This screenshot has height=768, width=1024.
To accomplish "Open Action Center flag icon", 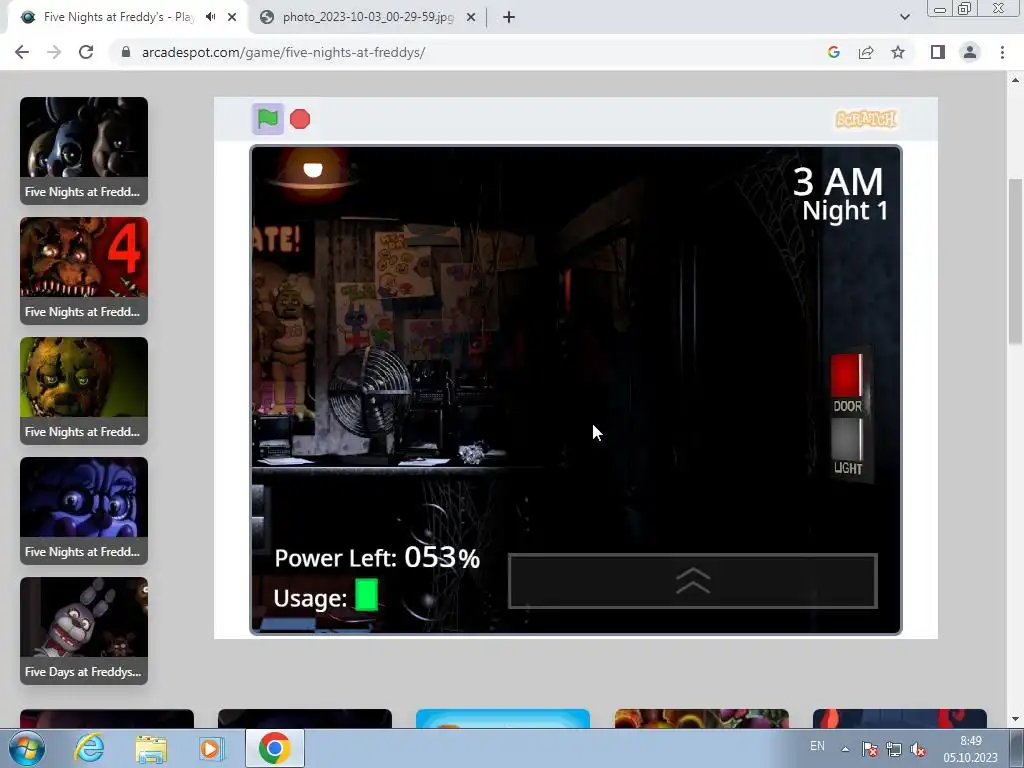I will pos(869,749).
